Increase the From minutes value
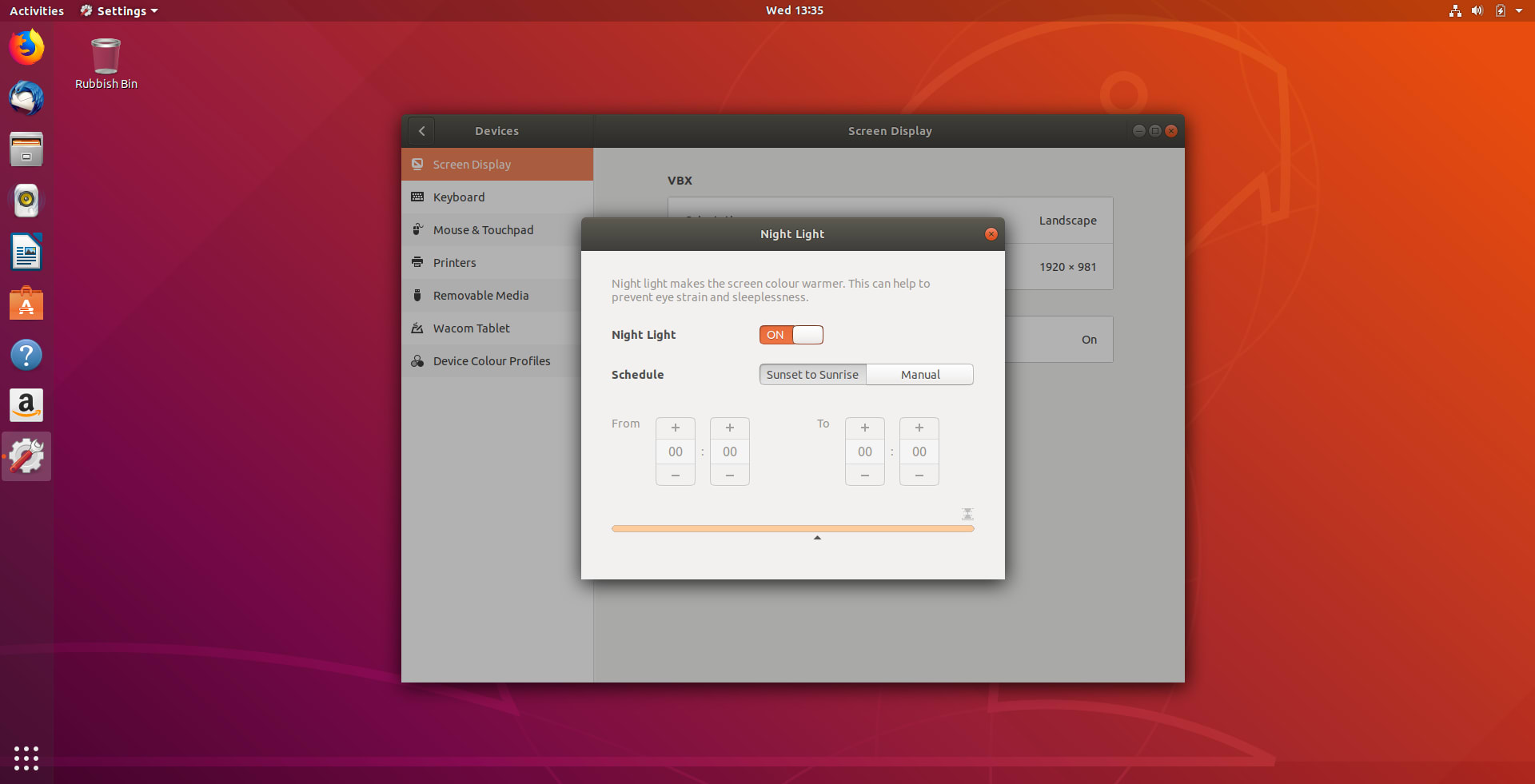The image size is (1535, 784). point(730,428)
